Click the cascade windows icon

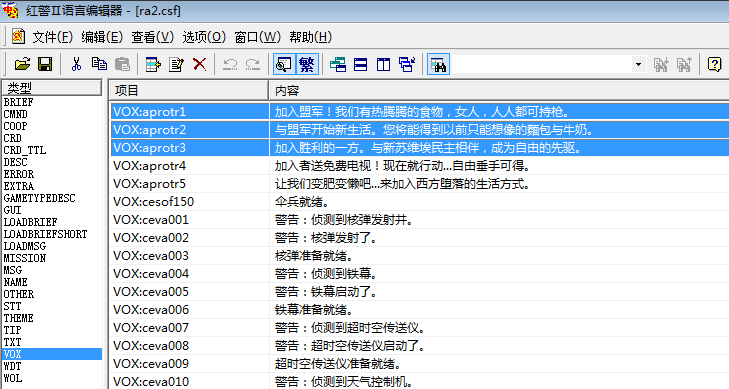pyautogui.click(x=338, y=64)
